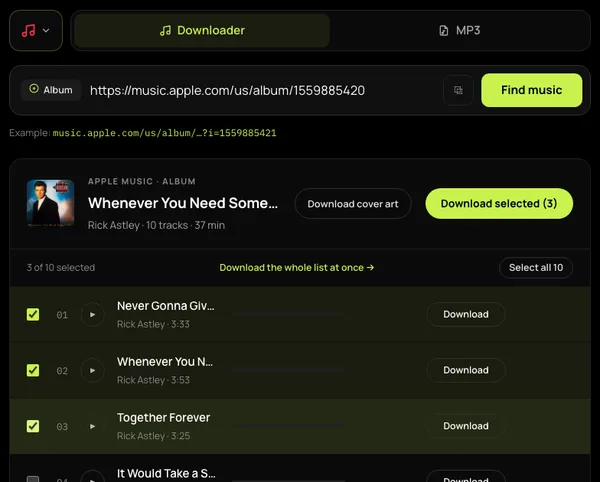Viewport: 600px width, 482px height.
Task: Click the Find music button
Action: pos(532,90)
